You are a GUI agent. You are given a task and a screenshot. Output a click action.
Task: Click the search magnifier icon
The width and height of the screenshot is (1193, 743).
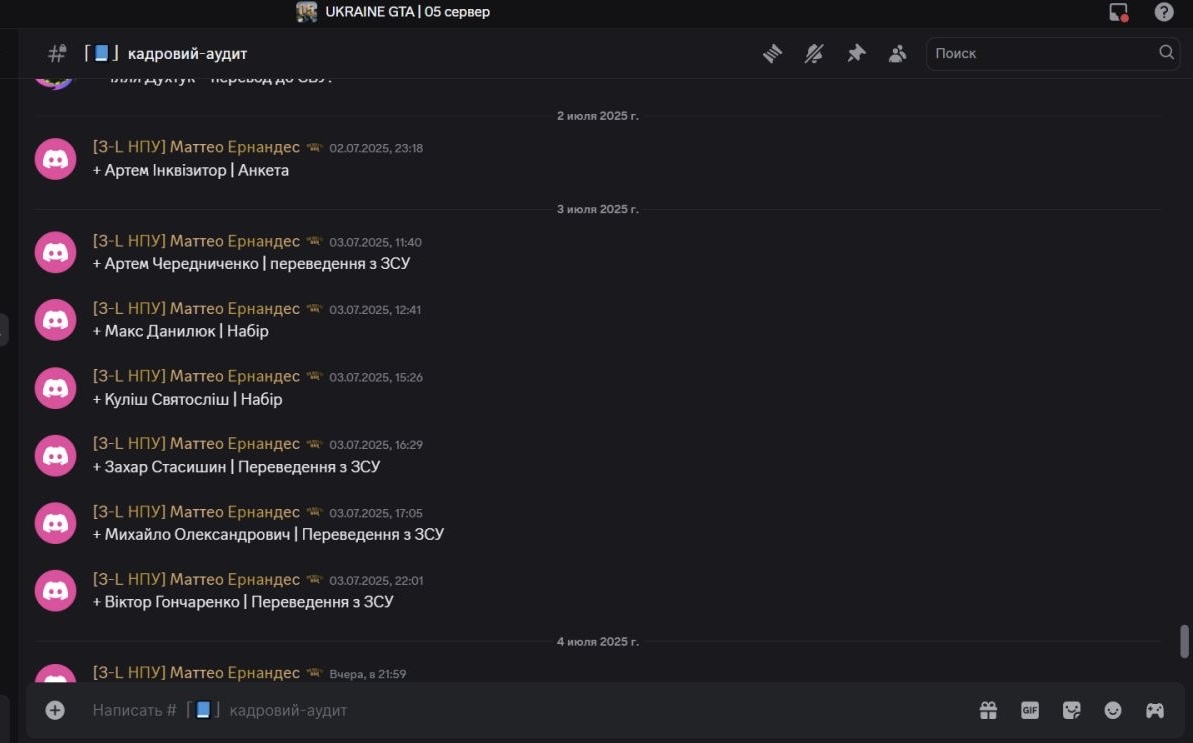coord(1166,52)
